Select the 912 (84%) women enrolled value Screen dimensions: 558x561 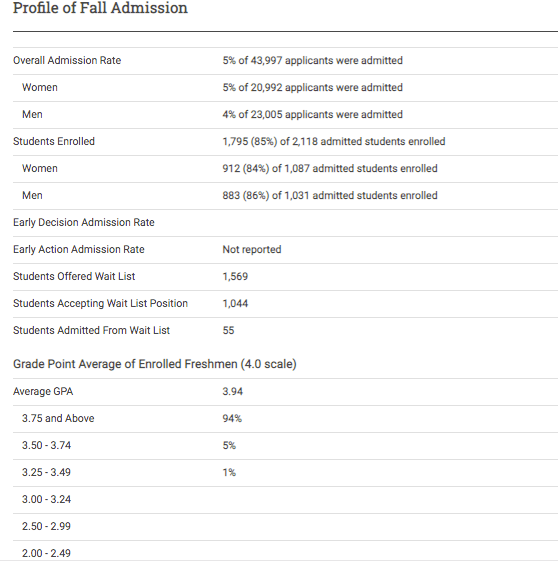[x=329, y=169]
